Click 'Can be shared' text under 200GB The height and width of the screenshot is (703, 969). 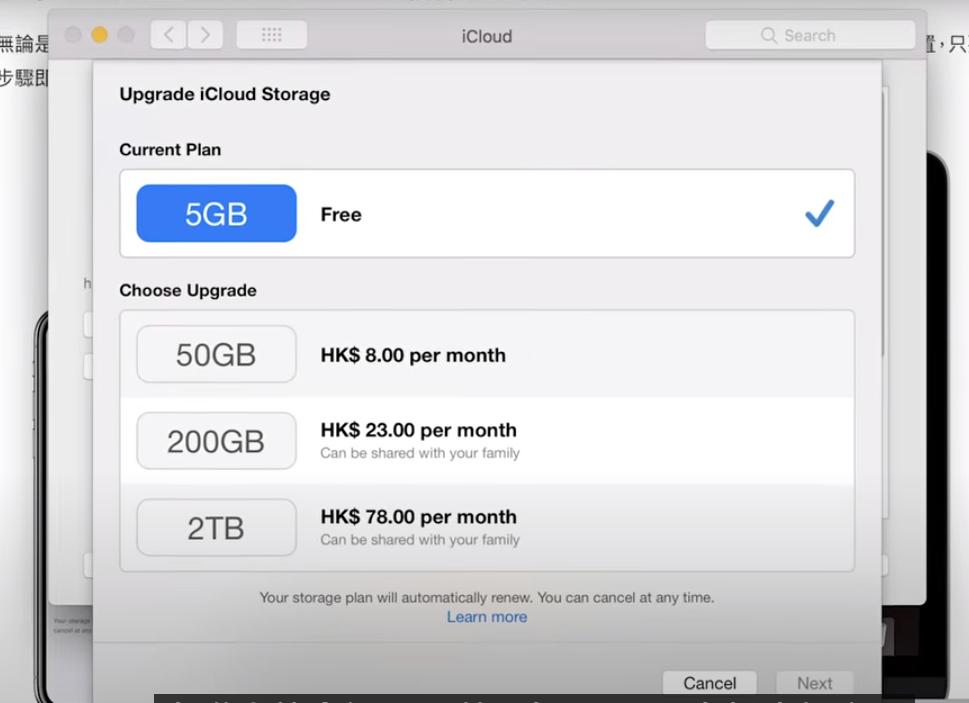420,453
